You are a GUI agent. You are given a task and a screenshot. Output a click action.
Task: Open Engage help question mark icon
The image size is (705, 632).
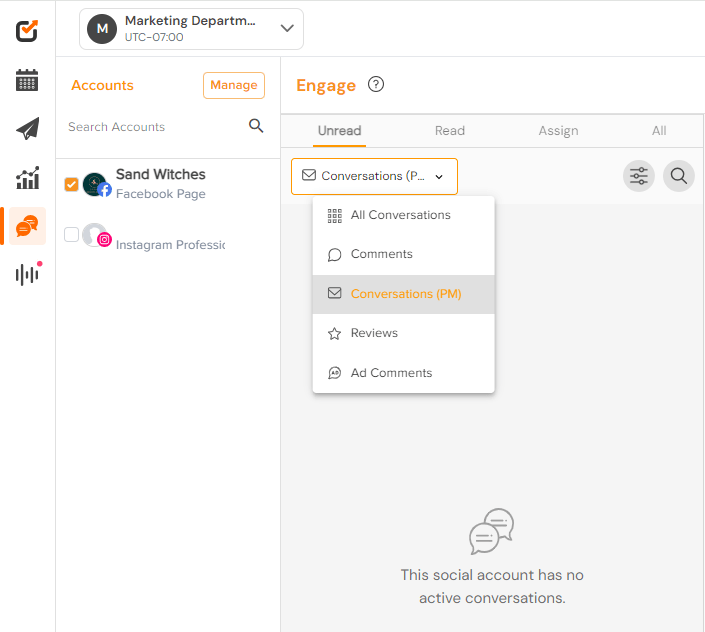click(x=376, y=84)
